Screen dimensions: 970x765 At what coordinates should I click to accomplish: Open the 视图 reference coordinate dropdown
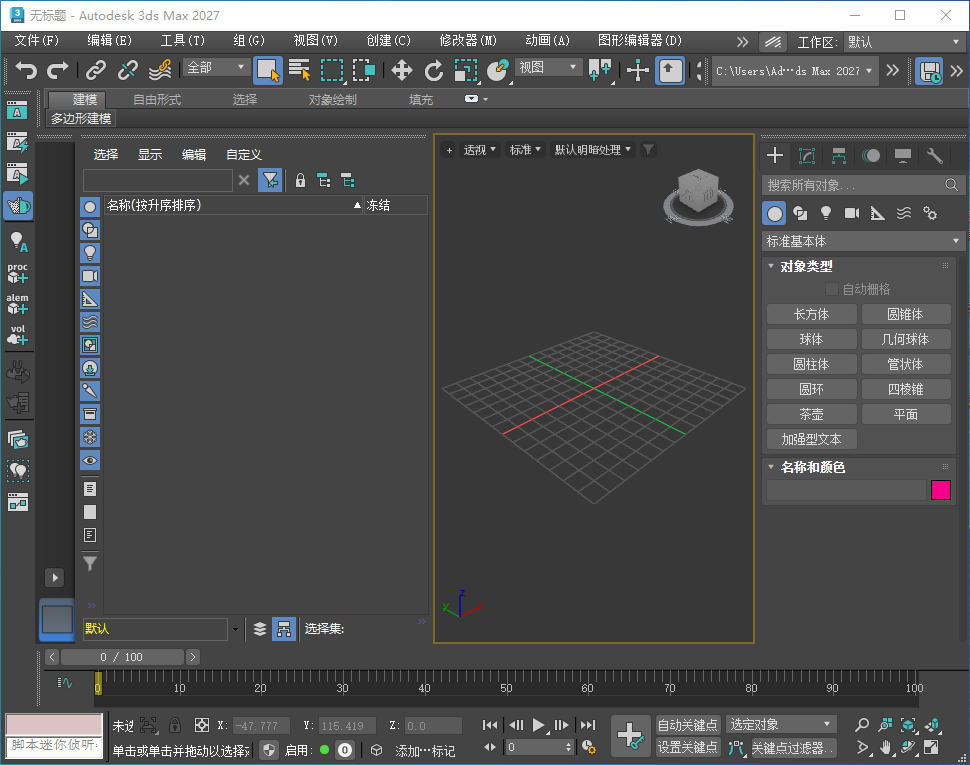point(548,67)
